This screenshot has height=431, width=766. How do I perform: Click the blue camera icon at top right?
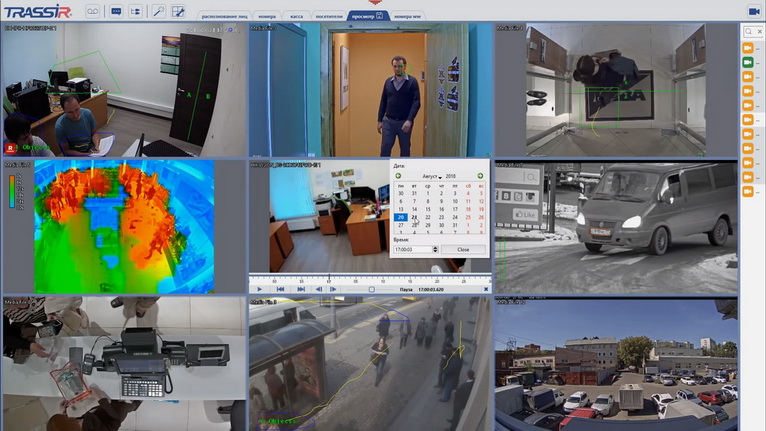coord(753,11)
